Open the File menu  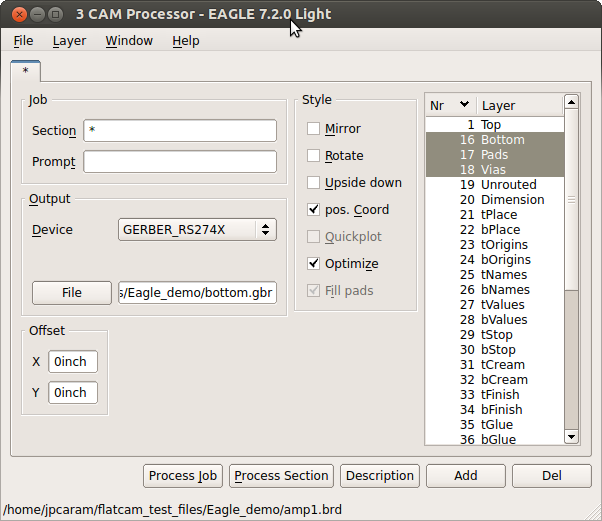pyautogui.click(x=23, y=41)
